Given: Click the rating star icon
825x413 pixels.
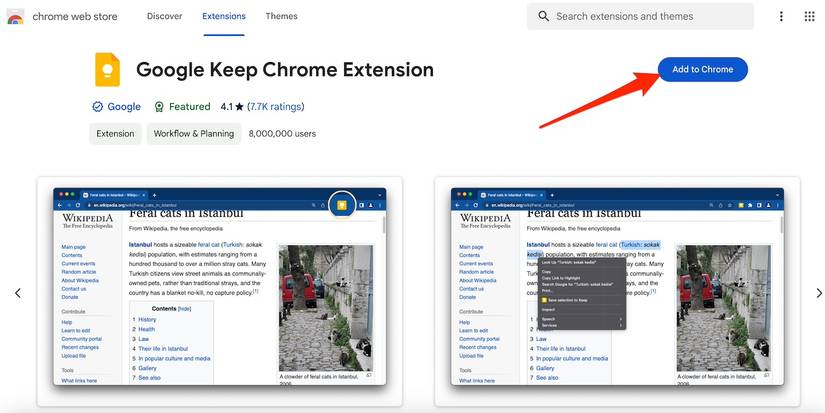Looking at the screenshot, I should coord(239,107).
